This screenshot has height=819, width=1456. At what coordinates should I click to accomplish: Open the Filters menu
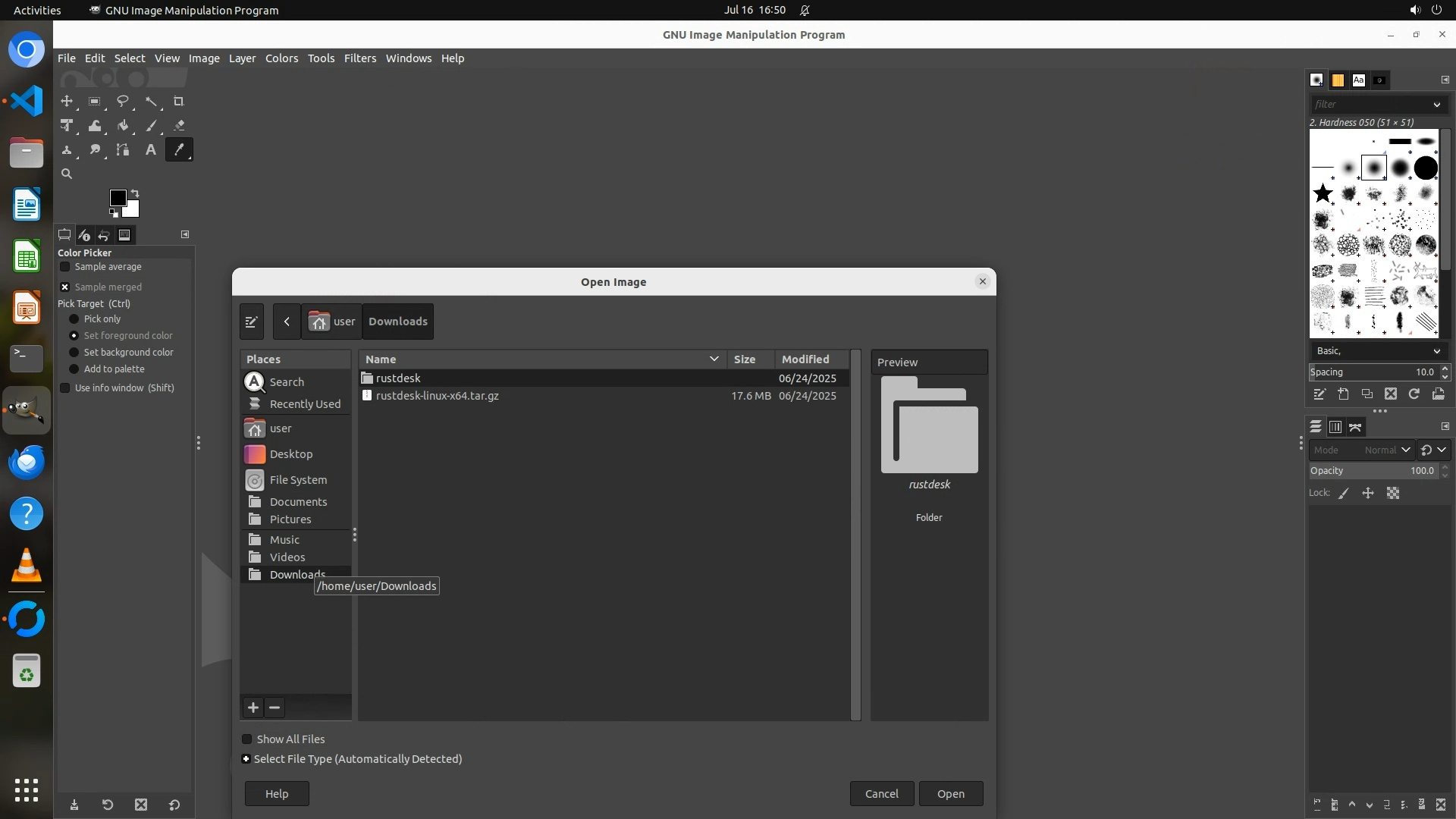359,58
